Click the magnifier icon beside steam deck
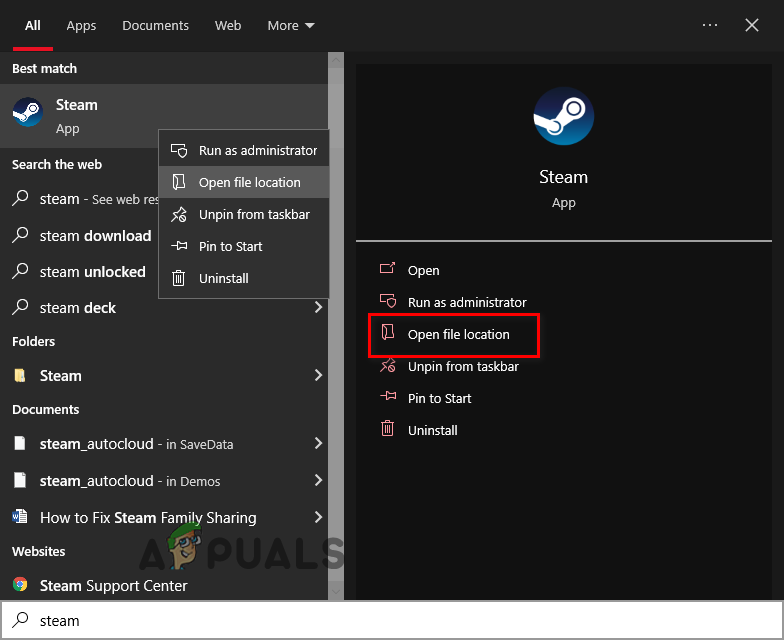784x640 pixels. (20, 306)
